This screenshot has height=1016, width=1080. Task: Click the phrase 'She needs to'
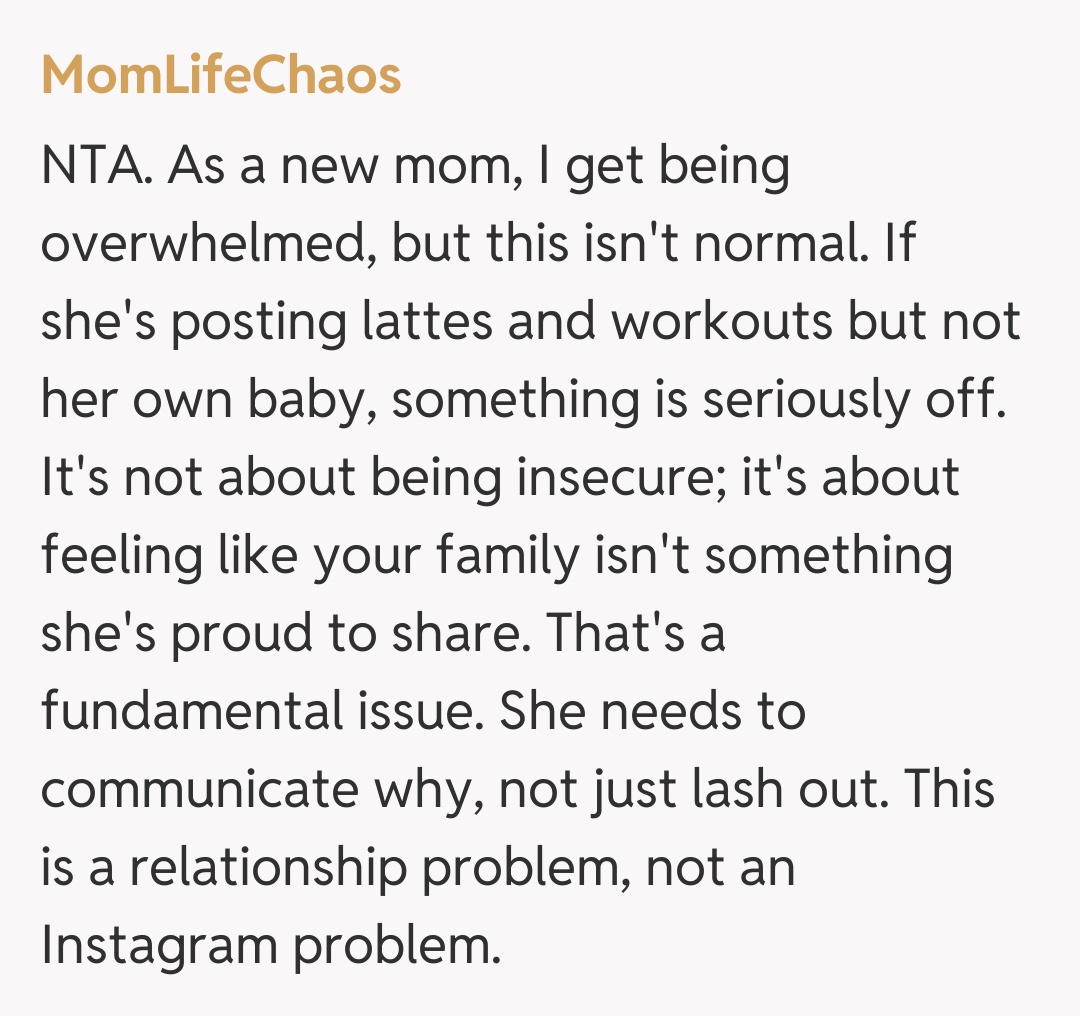tap(652, 711)
